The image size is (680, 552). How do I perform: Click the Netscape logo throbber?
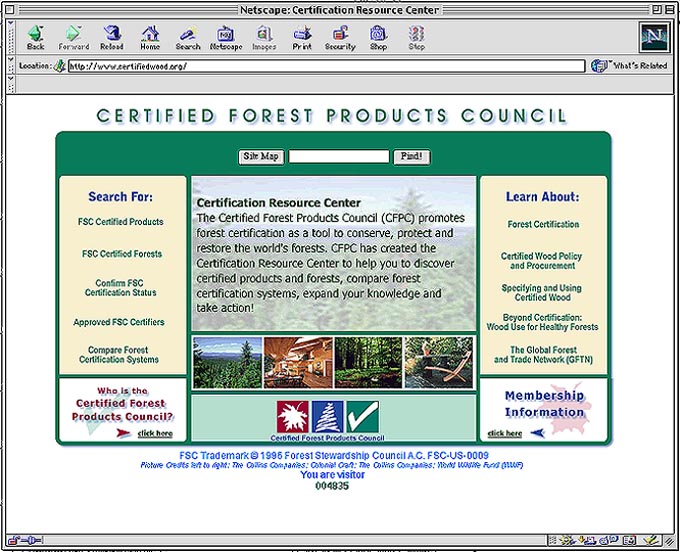[653, 37]
